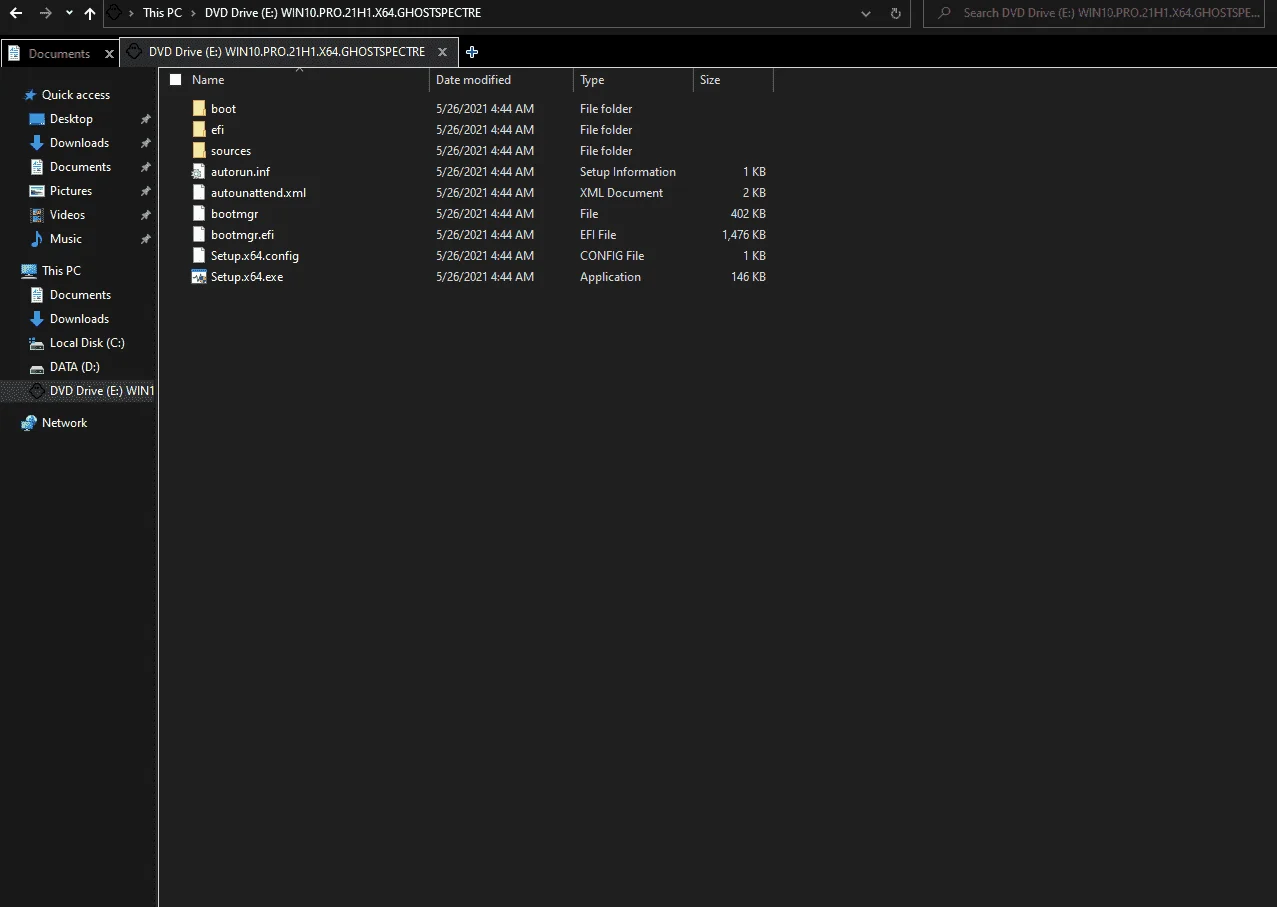This screenshot has width=1277, height=907.
Task: Click the '402 KB' size value
Action: (x=748, y=213)
